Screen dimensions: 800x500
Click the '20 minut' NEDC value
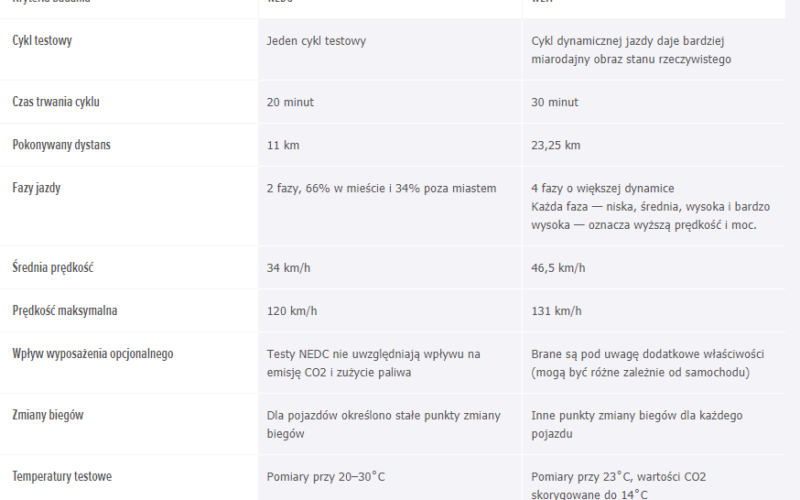pos(290,102)
